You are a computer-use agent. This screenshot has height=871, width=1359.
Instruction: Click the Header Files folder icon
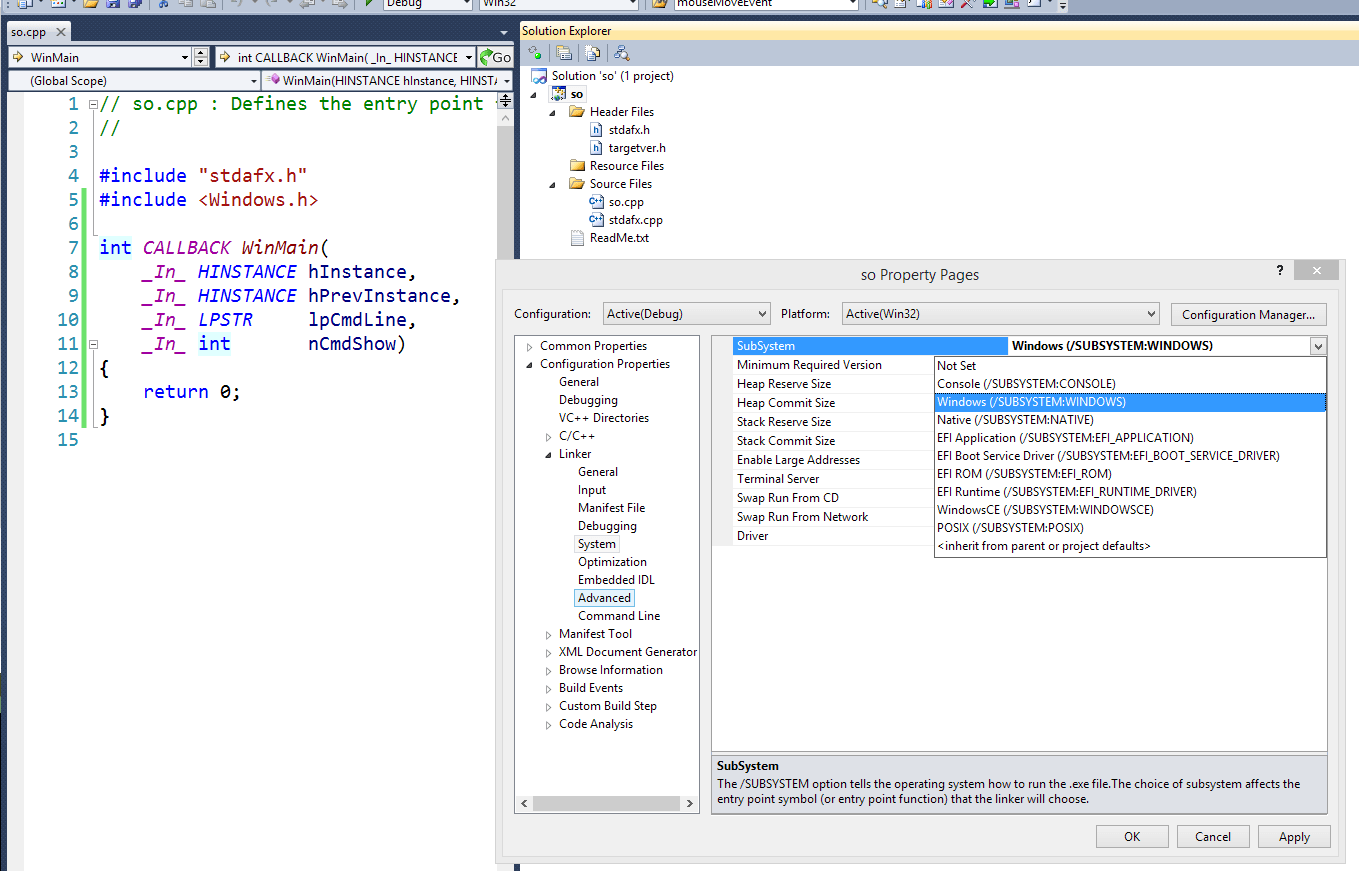[577, 112]
